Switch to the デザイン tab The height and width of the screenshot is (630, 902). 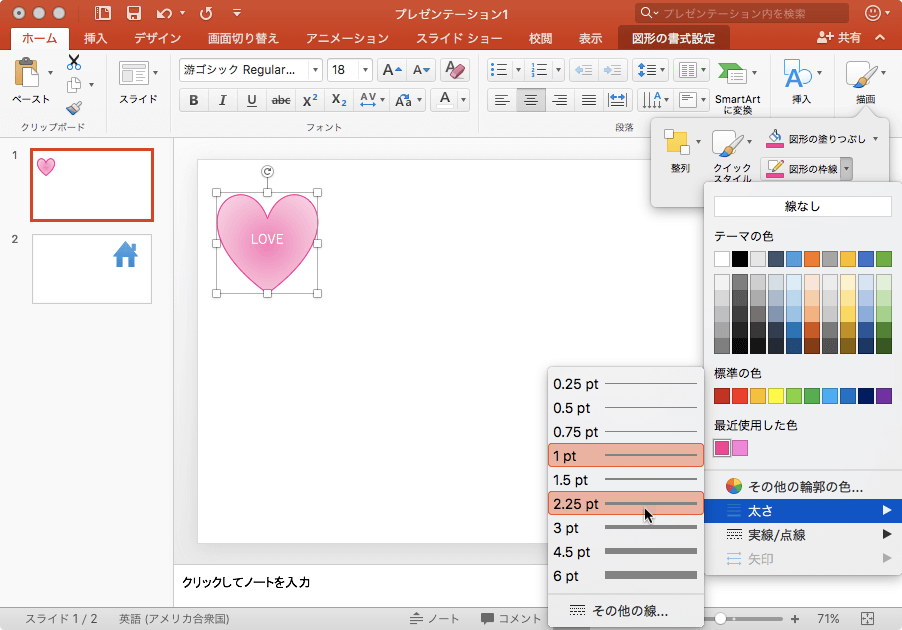157,38
